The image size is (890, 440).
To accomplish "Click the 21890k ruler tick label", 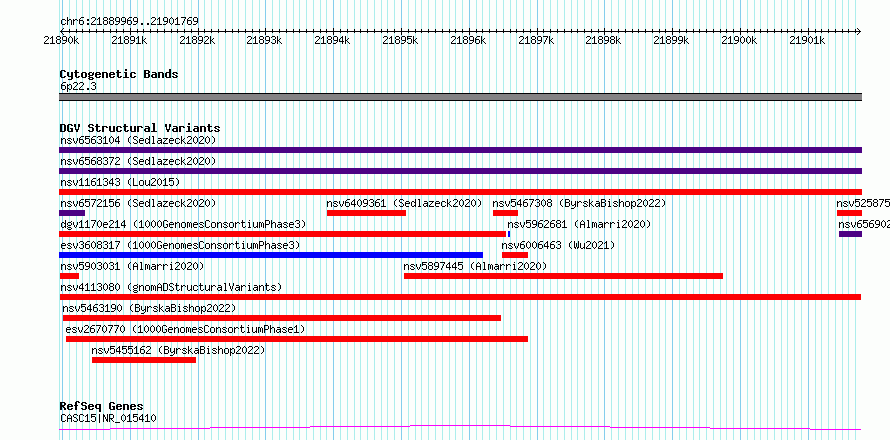I will (61, 40).
